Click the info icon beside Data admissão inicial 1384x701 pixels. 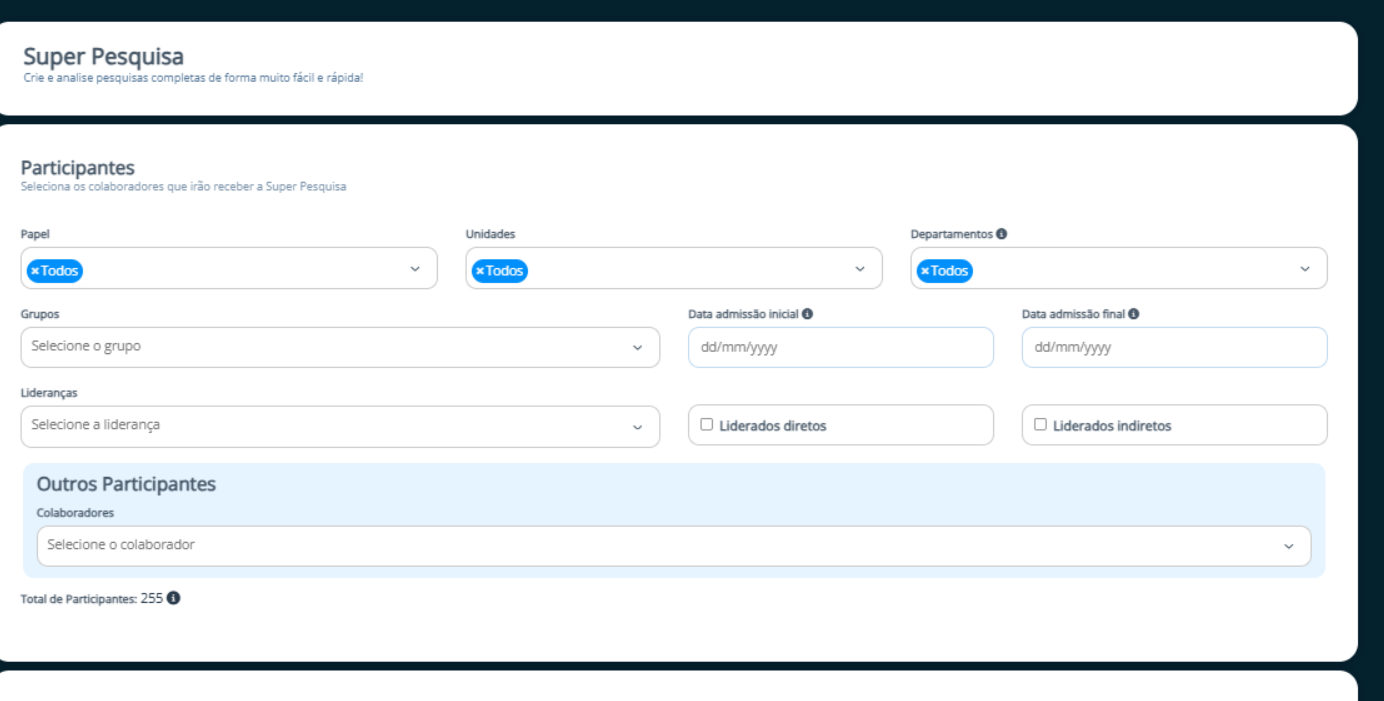pos(807,313)
